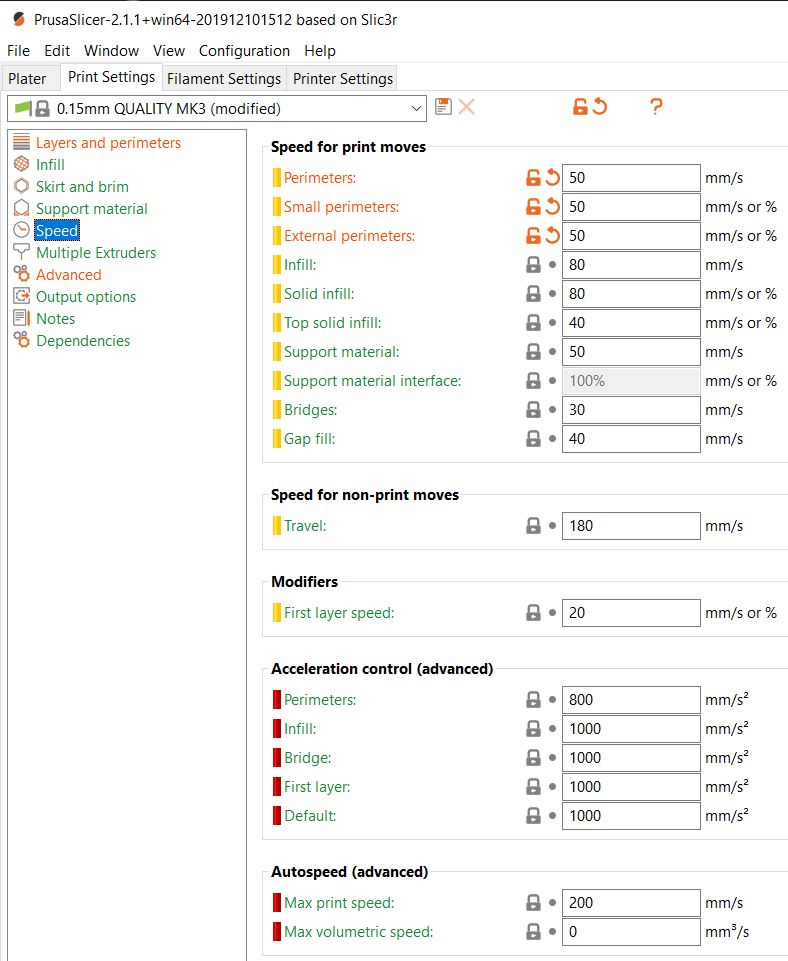Open Output options settings page
This screenshot has width=788, height=961.
(x=86, y=297)
